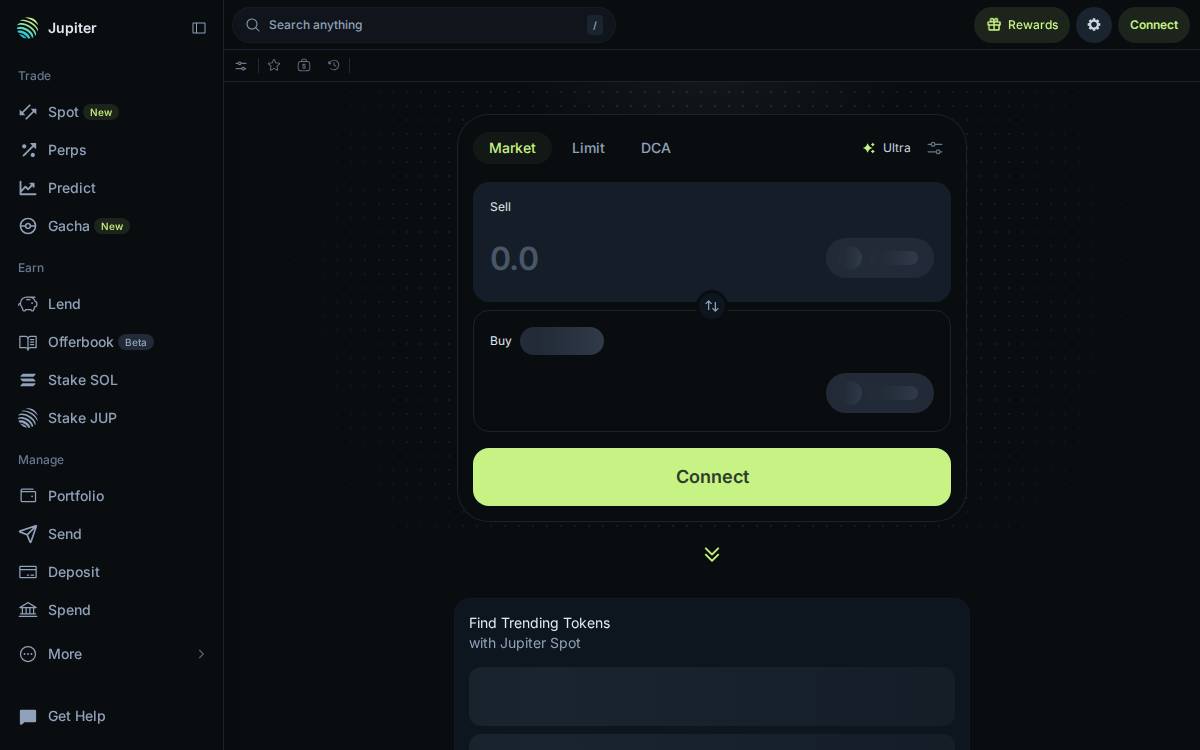The image size is (1200, 750).
Task: Open the Gacha page
Action: tap(111, 226)
